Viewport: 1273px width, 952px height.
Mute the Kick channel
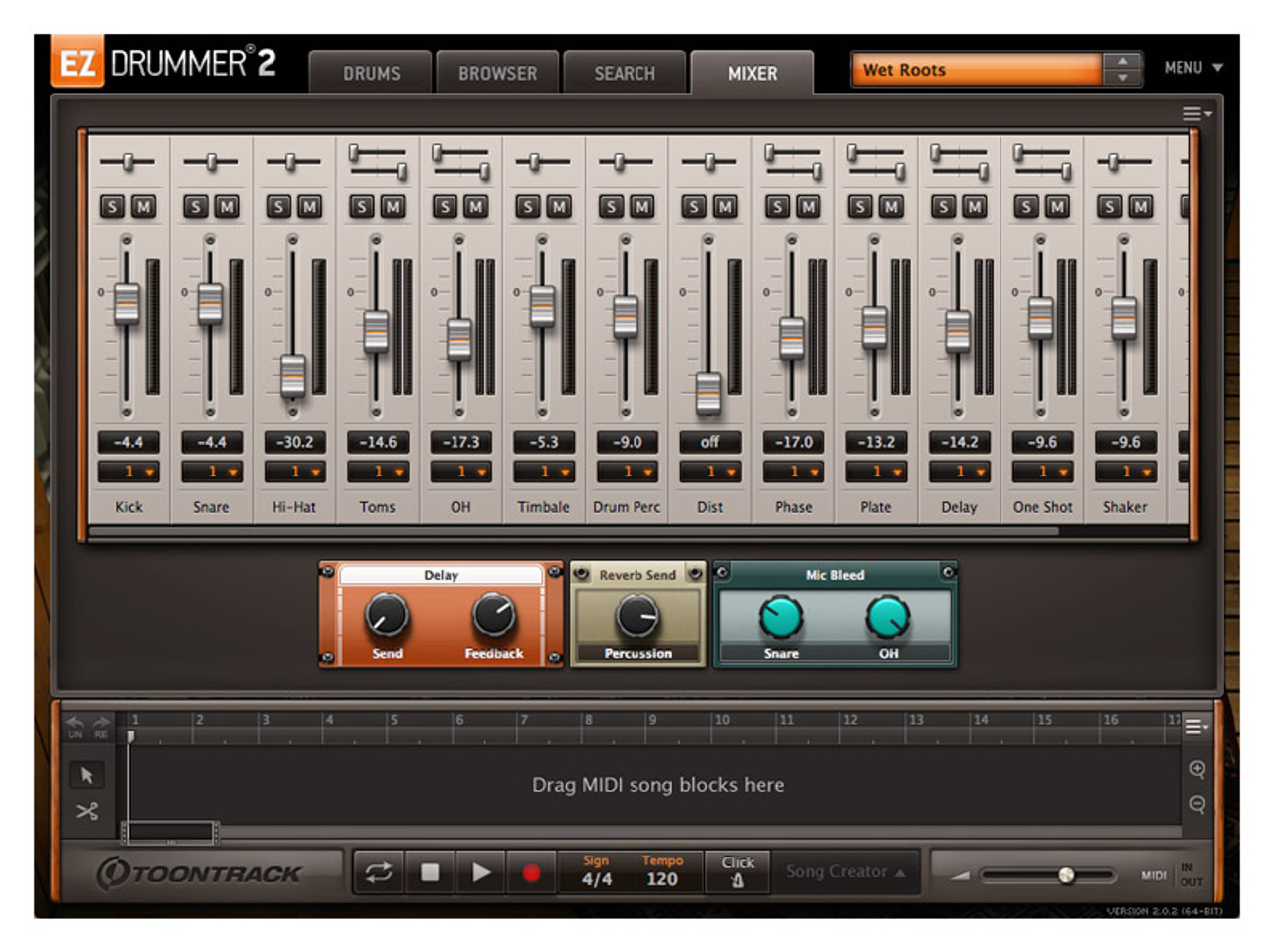144,207
